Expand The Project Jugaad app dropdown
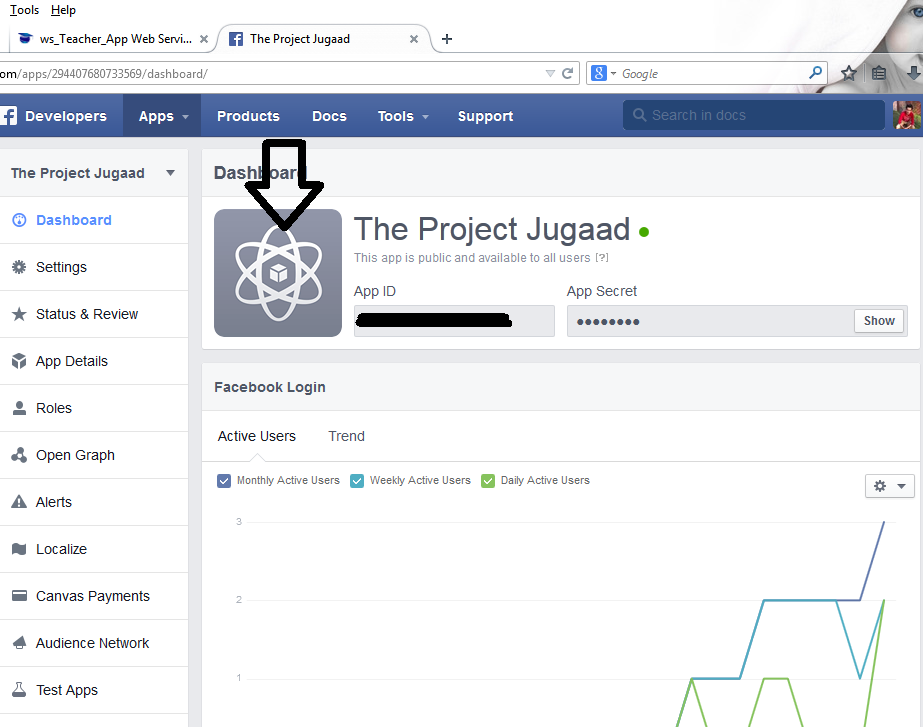The height and width of the screenshot is (727, 923). (171, 172)
